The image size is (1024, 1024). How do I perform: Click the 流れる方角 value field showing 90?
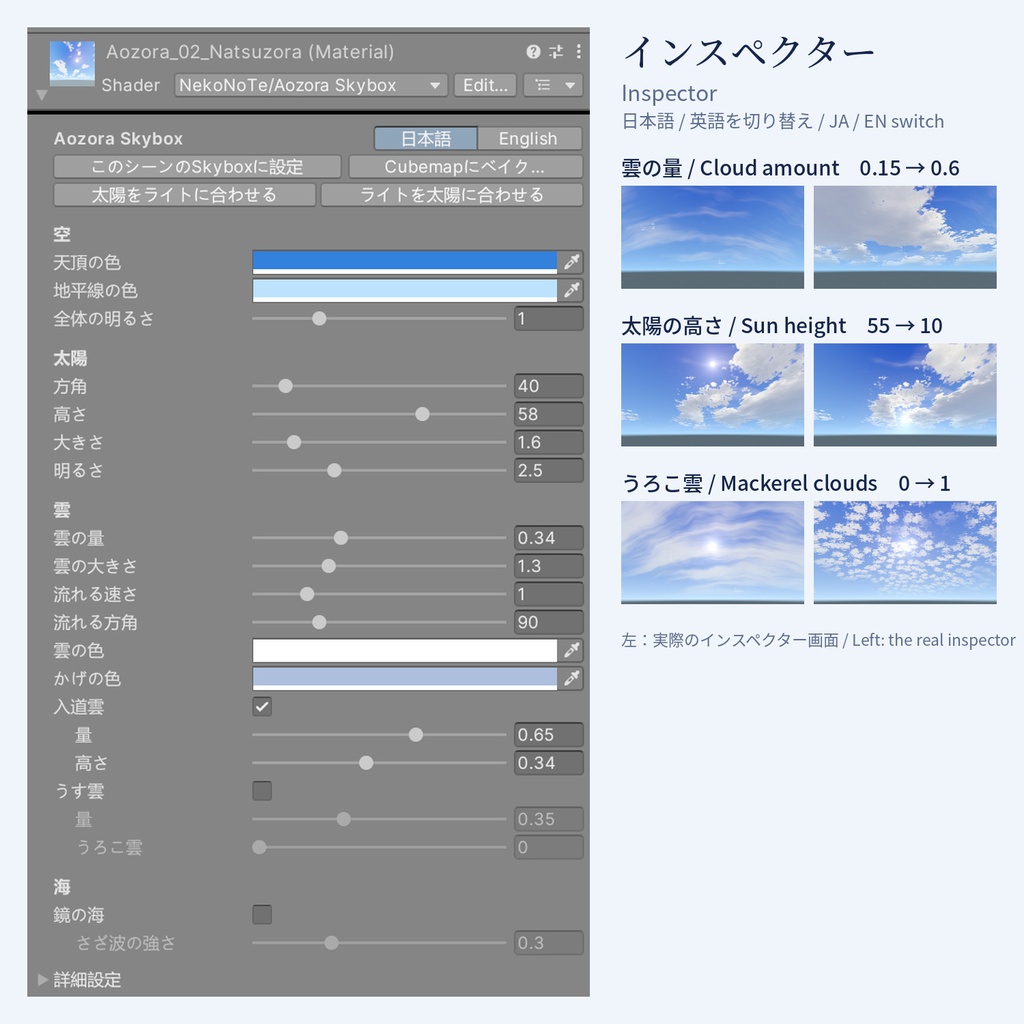(x=549, y=622)
